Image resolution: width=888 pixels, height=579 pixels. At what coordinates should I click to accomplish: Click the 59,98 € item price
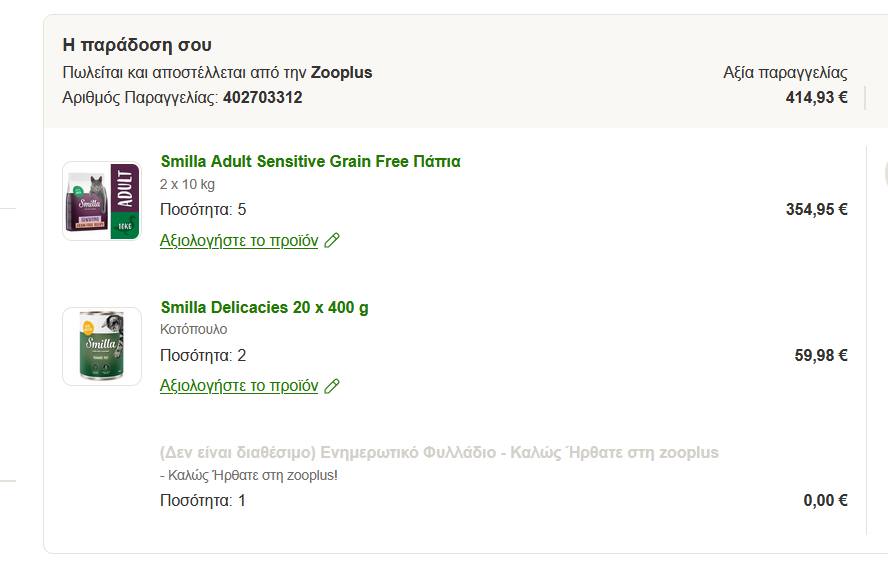pos(821,355)
